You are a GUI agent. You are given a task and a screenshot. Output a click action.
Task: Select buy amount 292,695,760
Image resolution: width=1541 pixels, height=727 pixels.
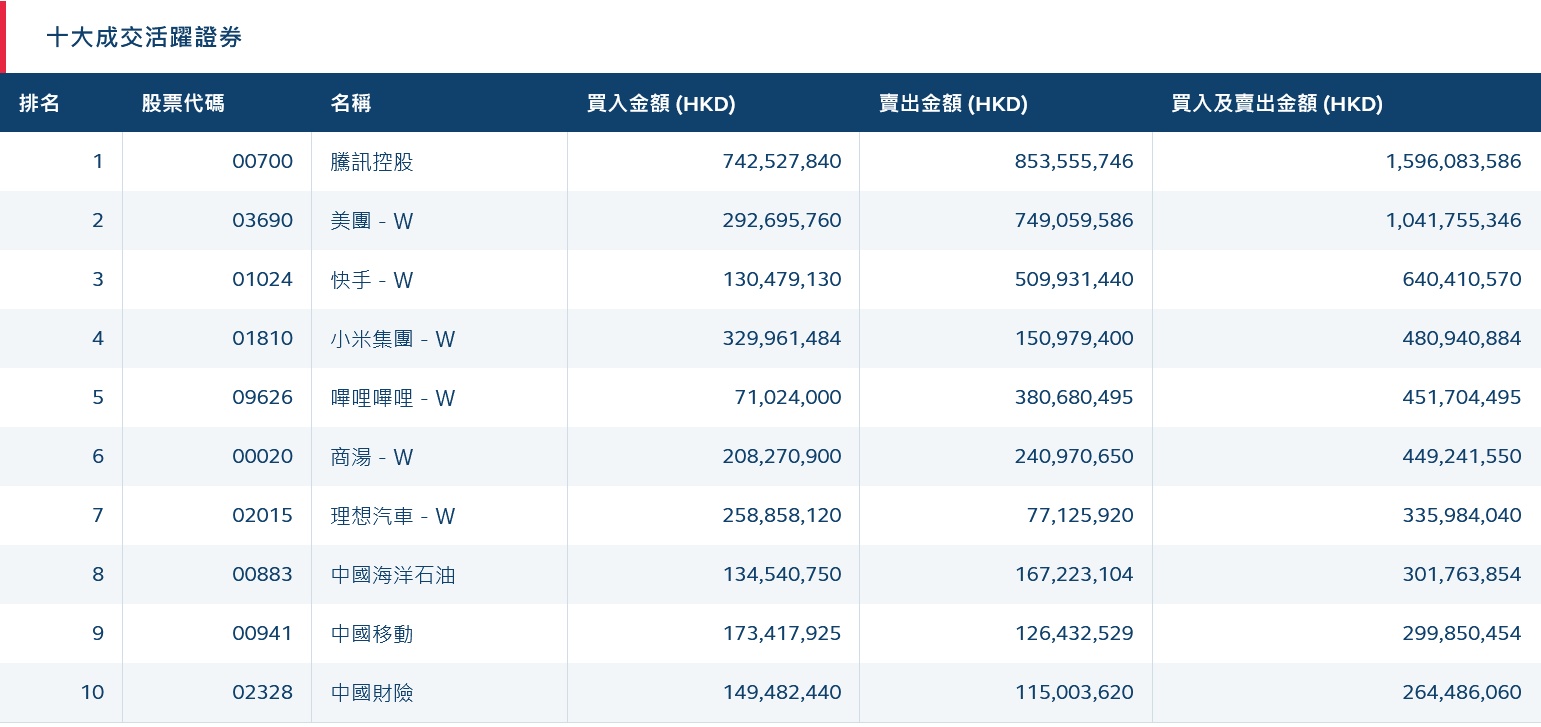tap(782, 221)
